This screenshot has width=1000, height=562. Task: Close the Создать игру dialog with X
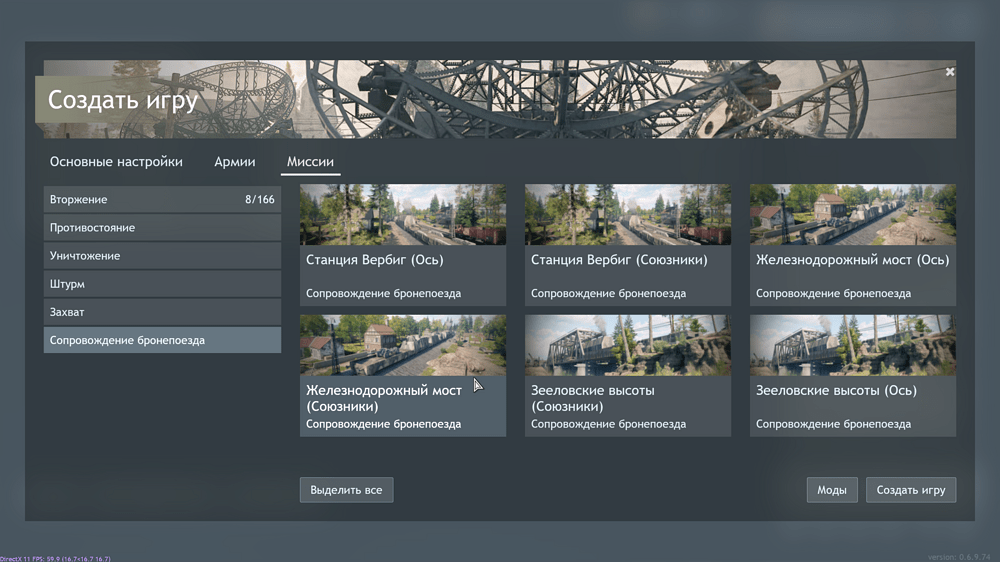pos(950,72)
